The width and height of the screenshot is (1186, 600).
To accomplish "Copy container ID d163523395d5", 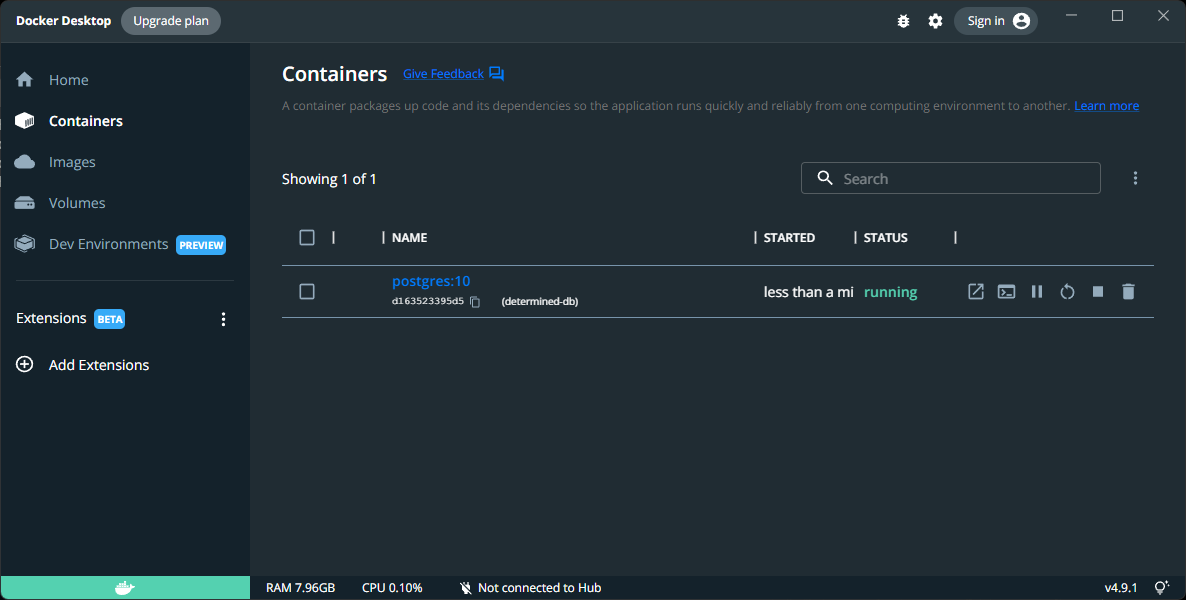I will [x=475, y=302].
